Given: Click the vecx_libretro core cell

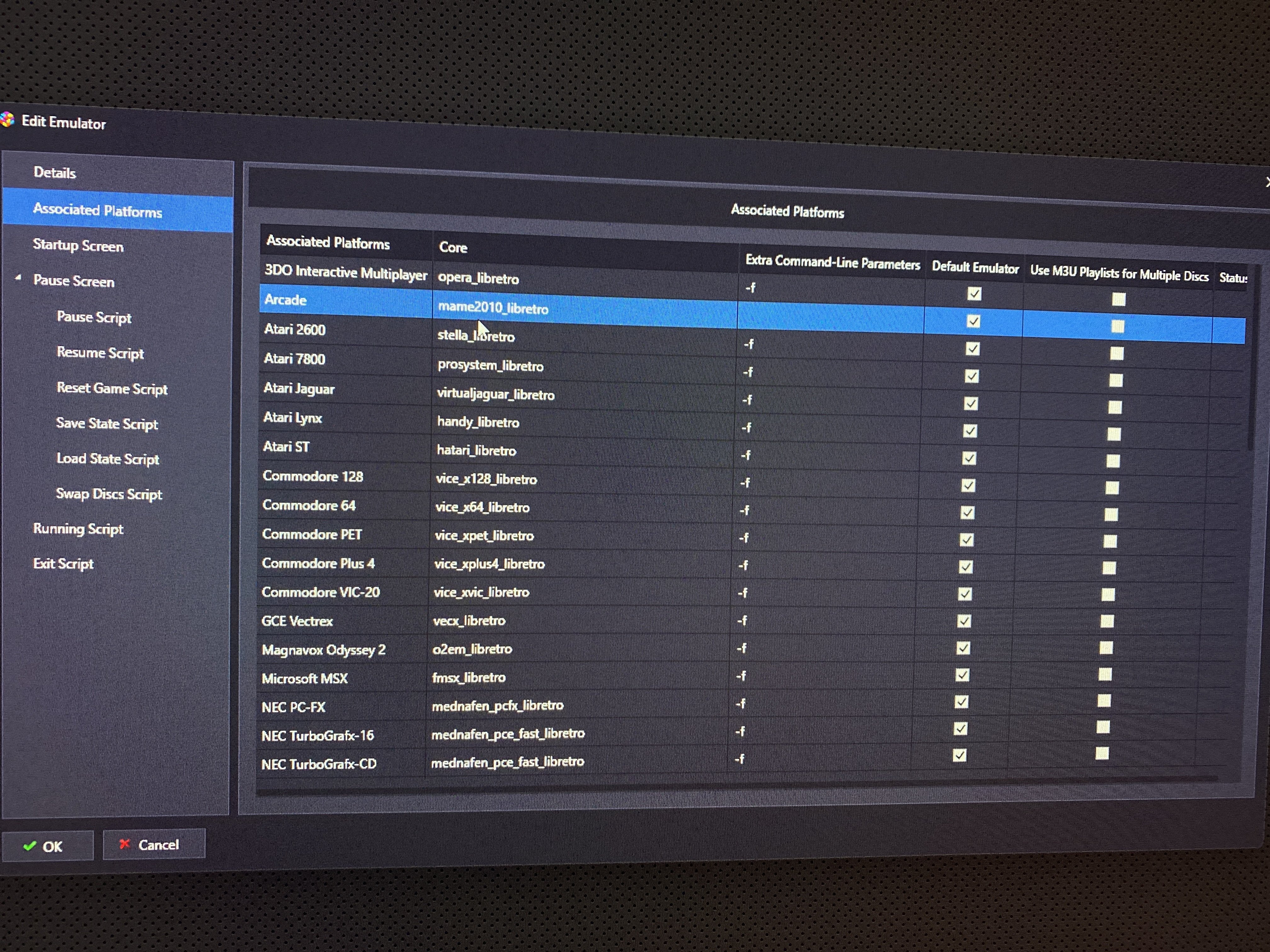Looking at the screenshot, I should click(579, 620).
